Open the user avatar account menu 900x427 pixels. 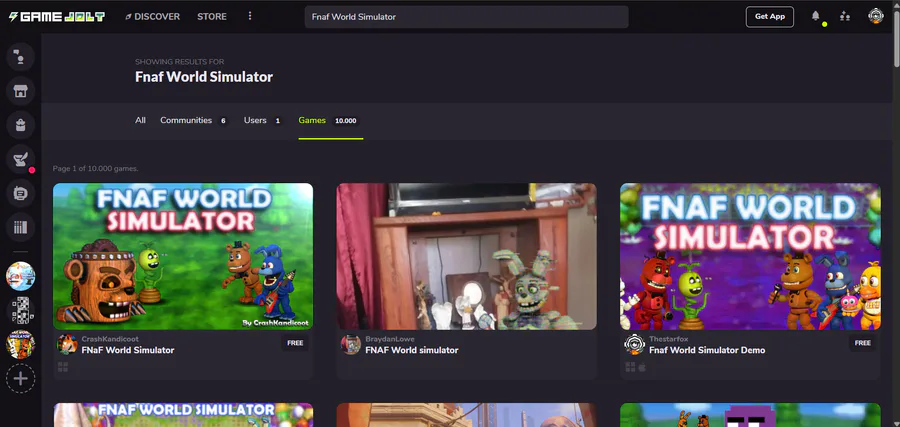coord(875,16)
